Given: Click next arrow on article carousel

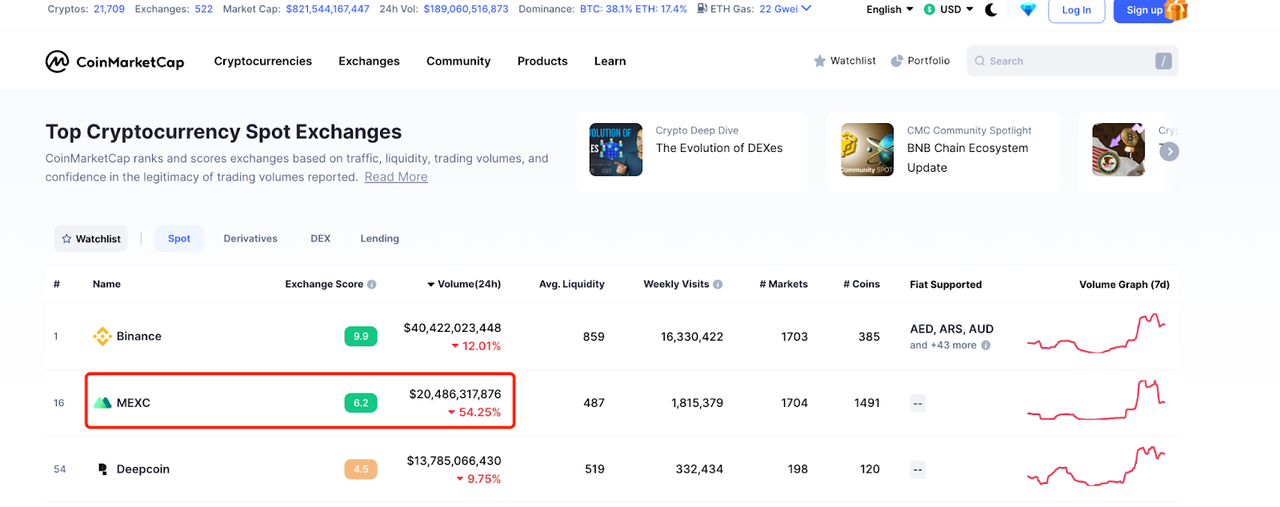Looking at the screenshot, I should tap(1169, 152).
